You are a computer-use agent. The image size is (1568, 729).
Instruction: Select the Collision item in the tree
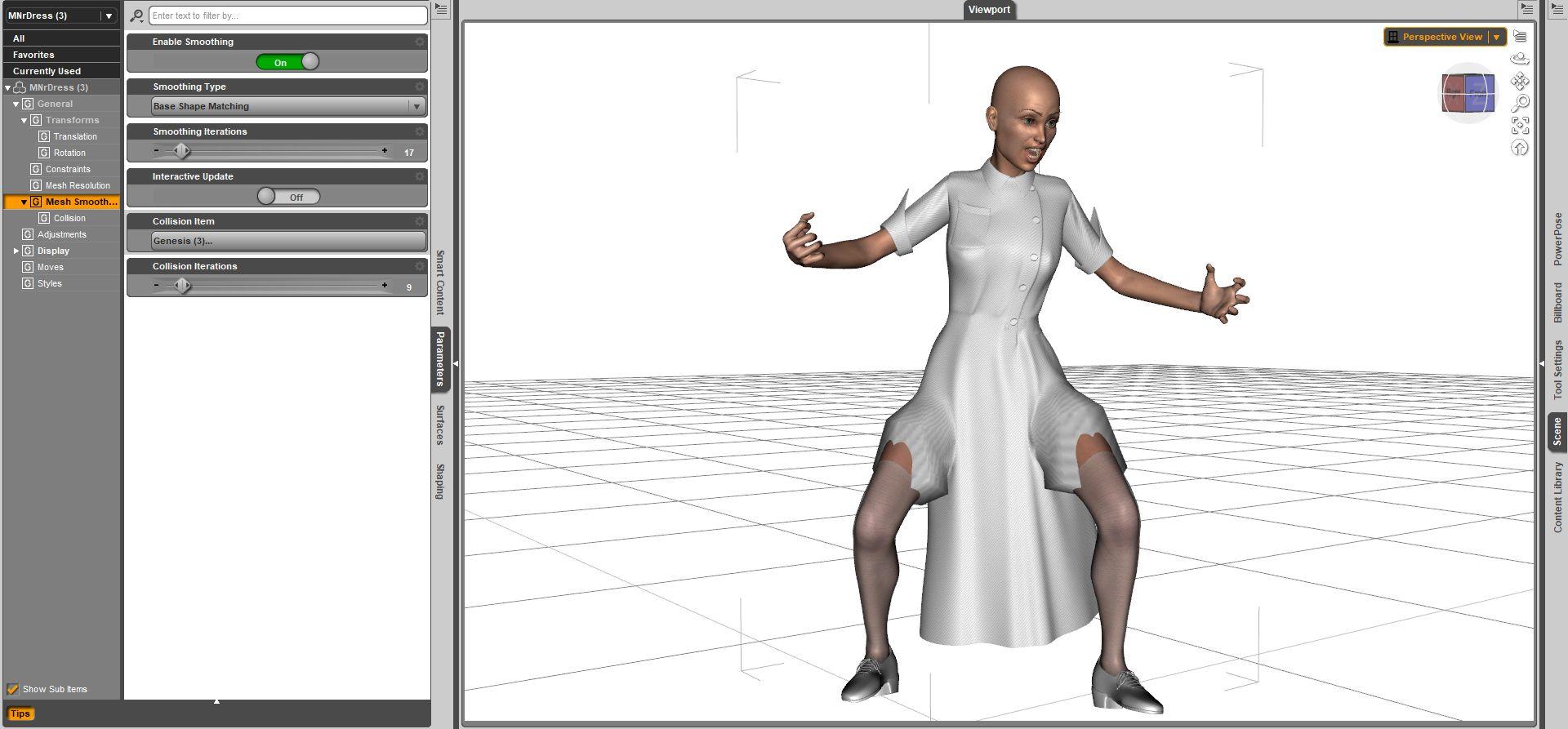69,218
